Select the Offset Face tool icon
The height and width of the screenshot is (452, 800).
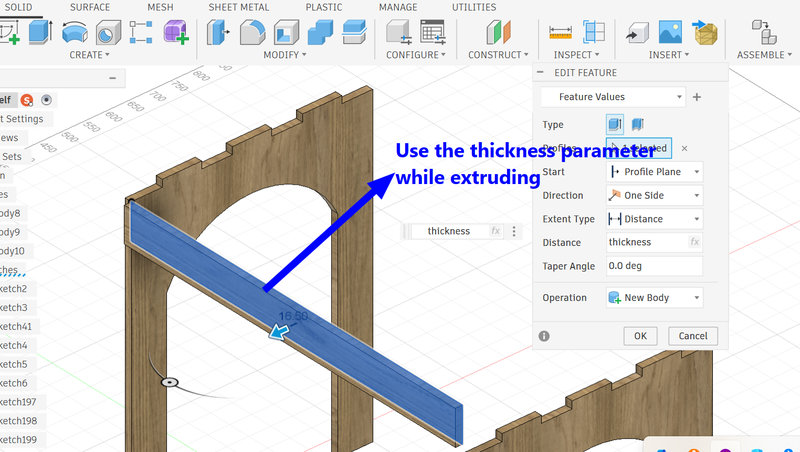(x=354, y=32)
